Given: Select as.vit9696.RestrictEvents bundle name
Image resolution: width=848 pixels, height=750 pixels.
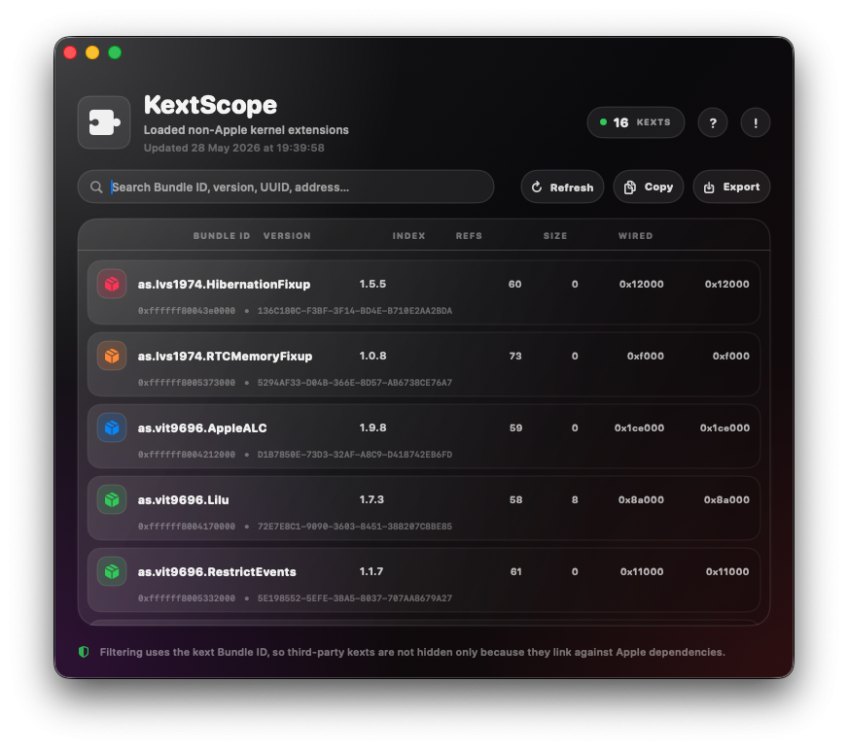Looking at the screenshot, I should point(217,572).
